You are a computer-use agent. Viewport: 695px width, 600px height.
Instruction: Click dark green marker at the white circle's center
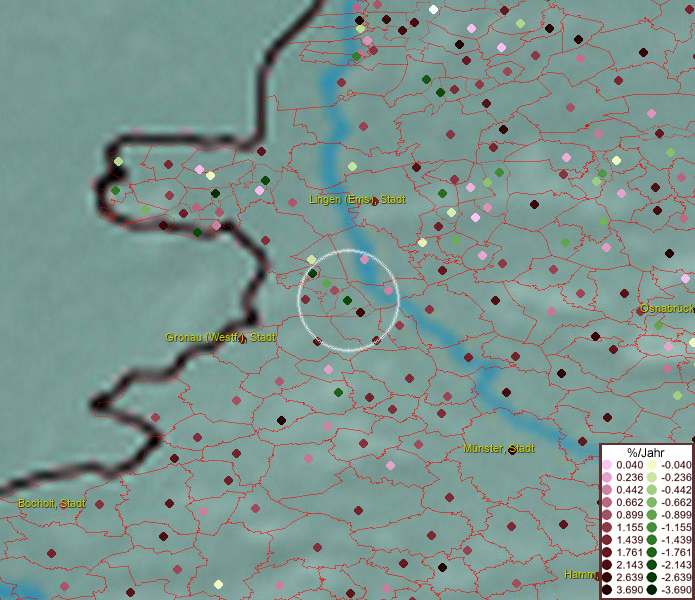[x=347, y=300]
